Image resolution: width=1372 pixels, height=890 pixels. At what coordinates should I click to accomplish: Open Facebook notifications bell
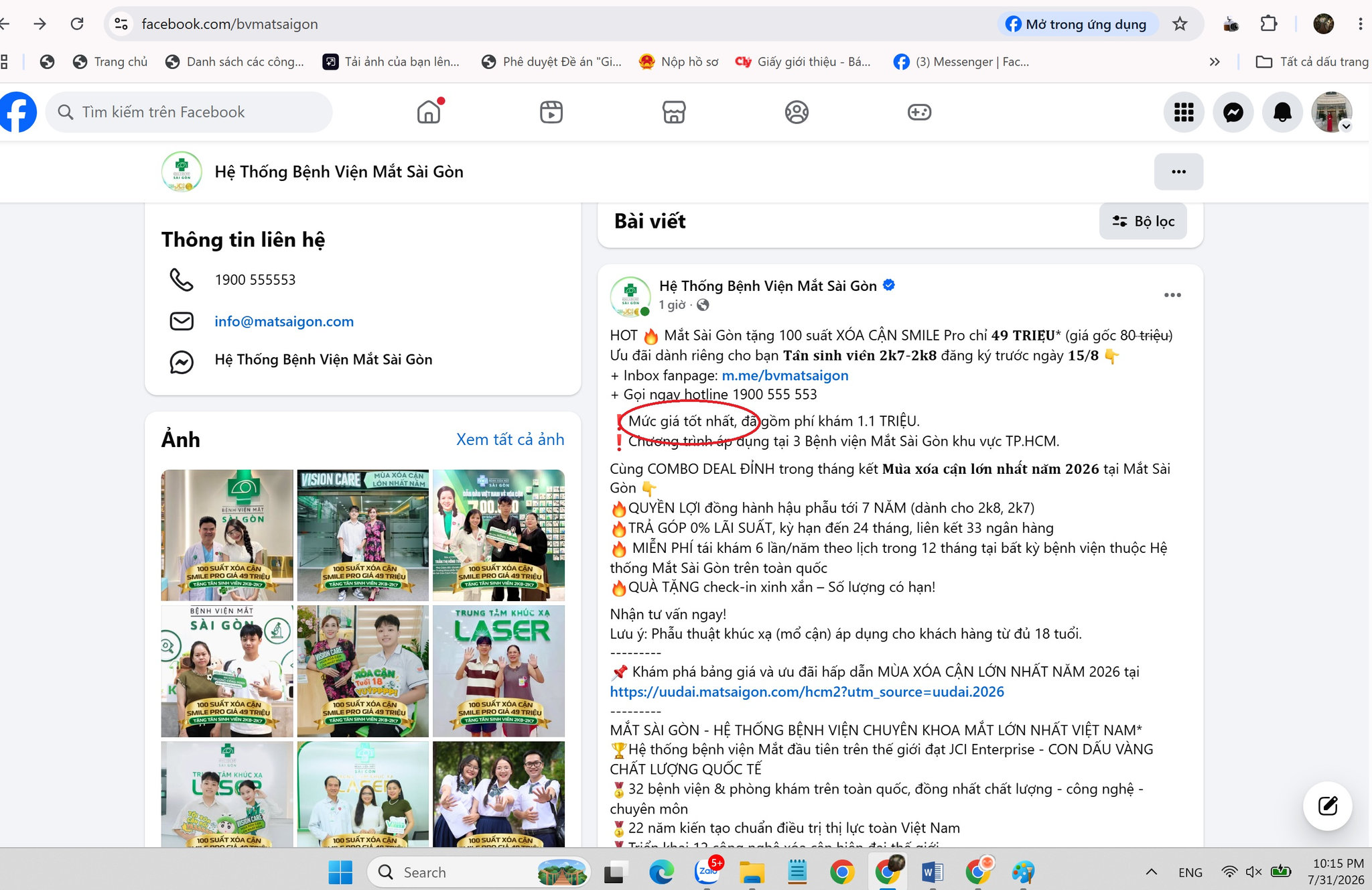1282,112
